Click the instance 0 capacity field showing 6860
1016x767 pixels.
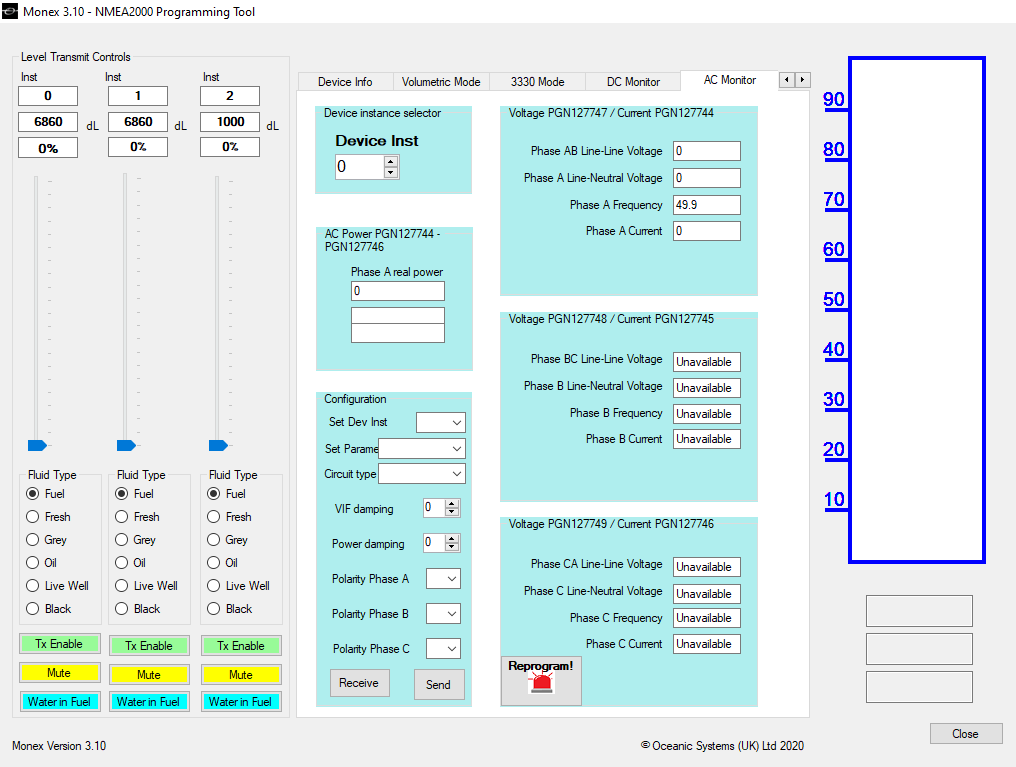(x=48, y=122)
